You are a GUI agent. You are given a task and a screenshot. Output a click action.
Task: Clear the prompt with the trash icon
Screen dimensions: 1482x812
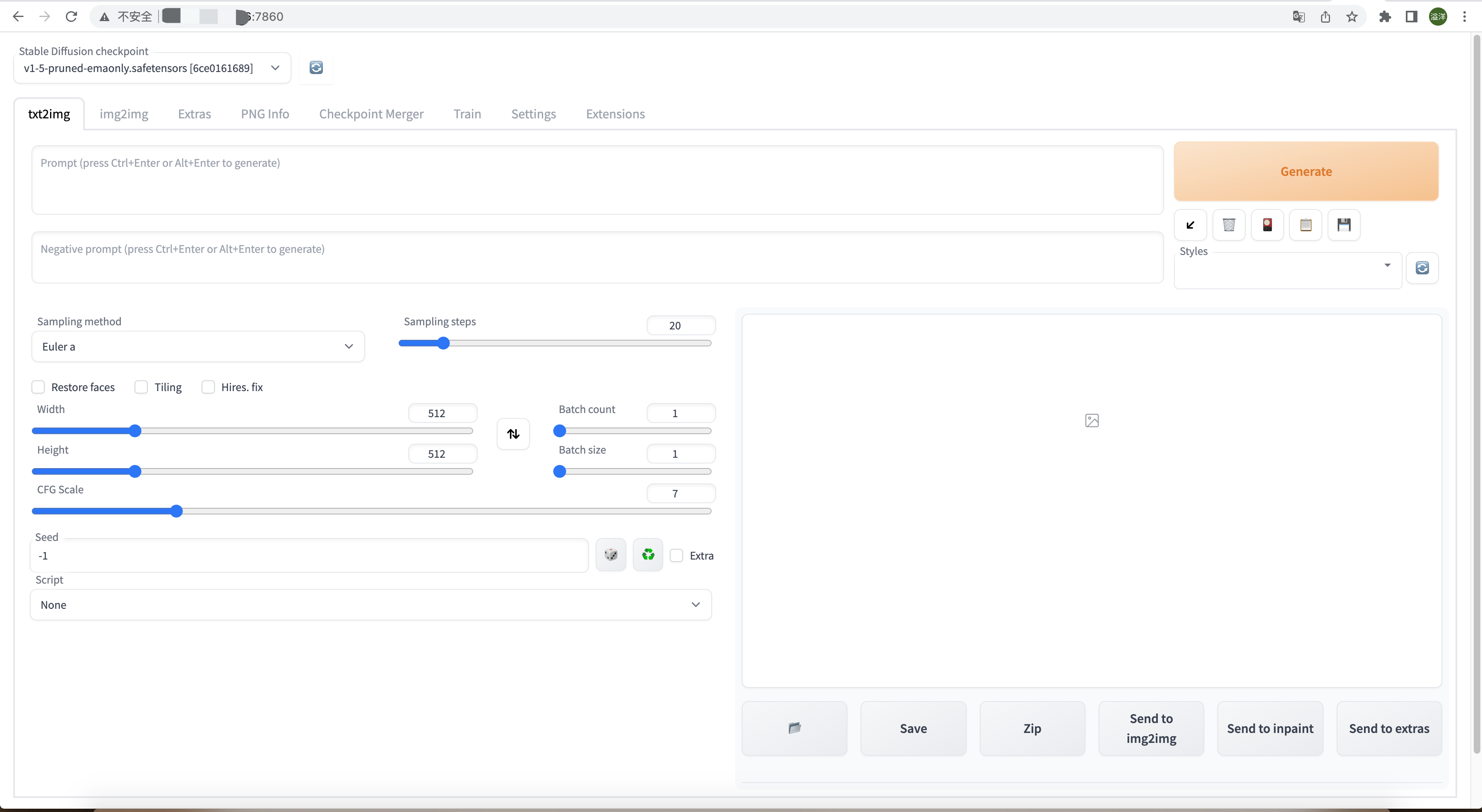(1228, 225)
